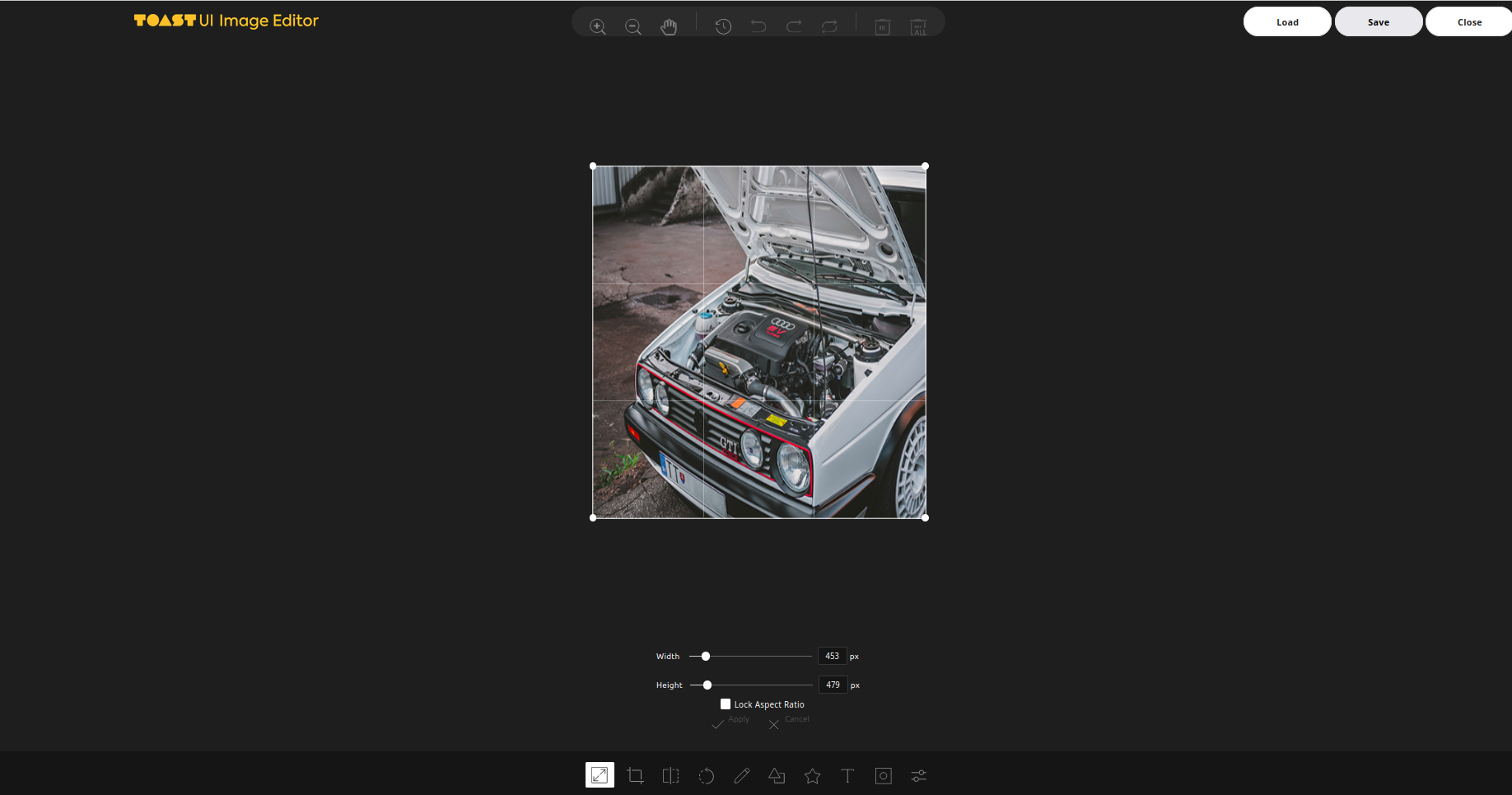Open the Filter sliders tool
This screenshot has width=1512, height=795.
(918, 775)
